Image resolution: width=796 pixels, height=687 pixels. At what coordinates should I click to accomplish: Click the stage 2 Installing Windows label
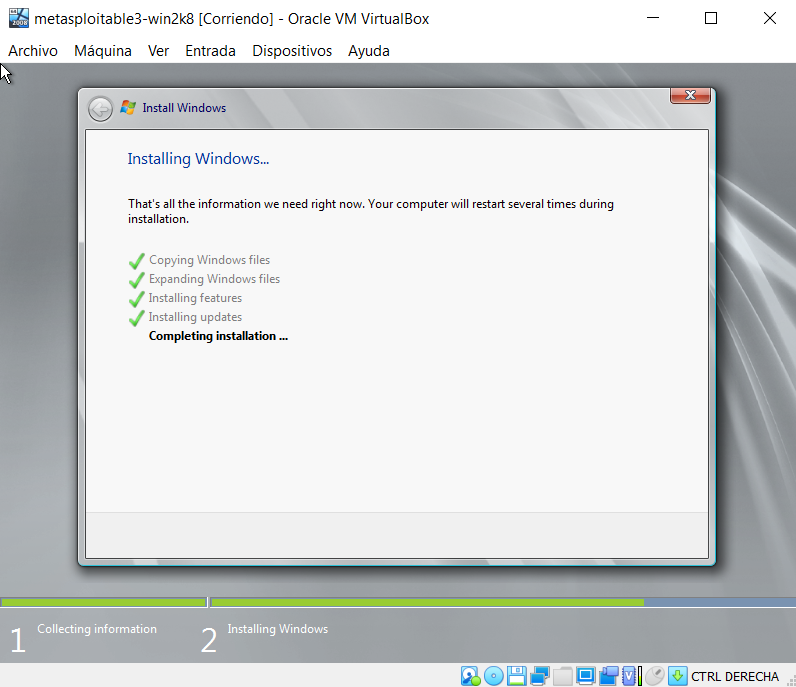pyautogui.click(x=278, y=629)
